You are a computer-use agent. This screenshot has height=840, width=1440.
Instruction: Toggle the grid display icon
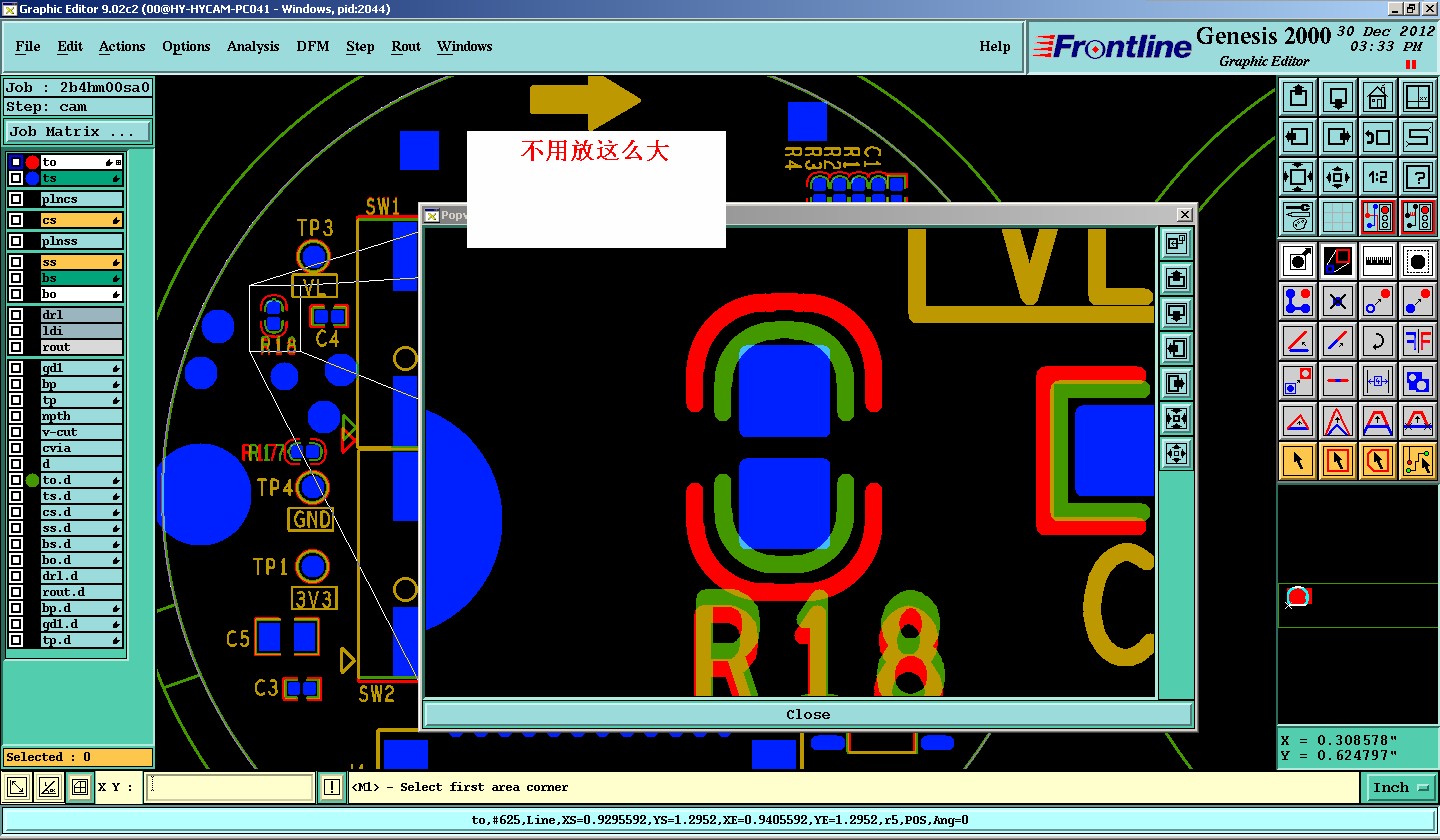1338,217
